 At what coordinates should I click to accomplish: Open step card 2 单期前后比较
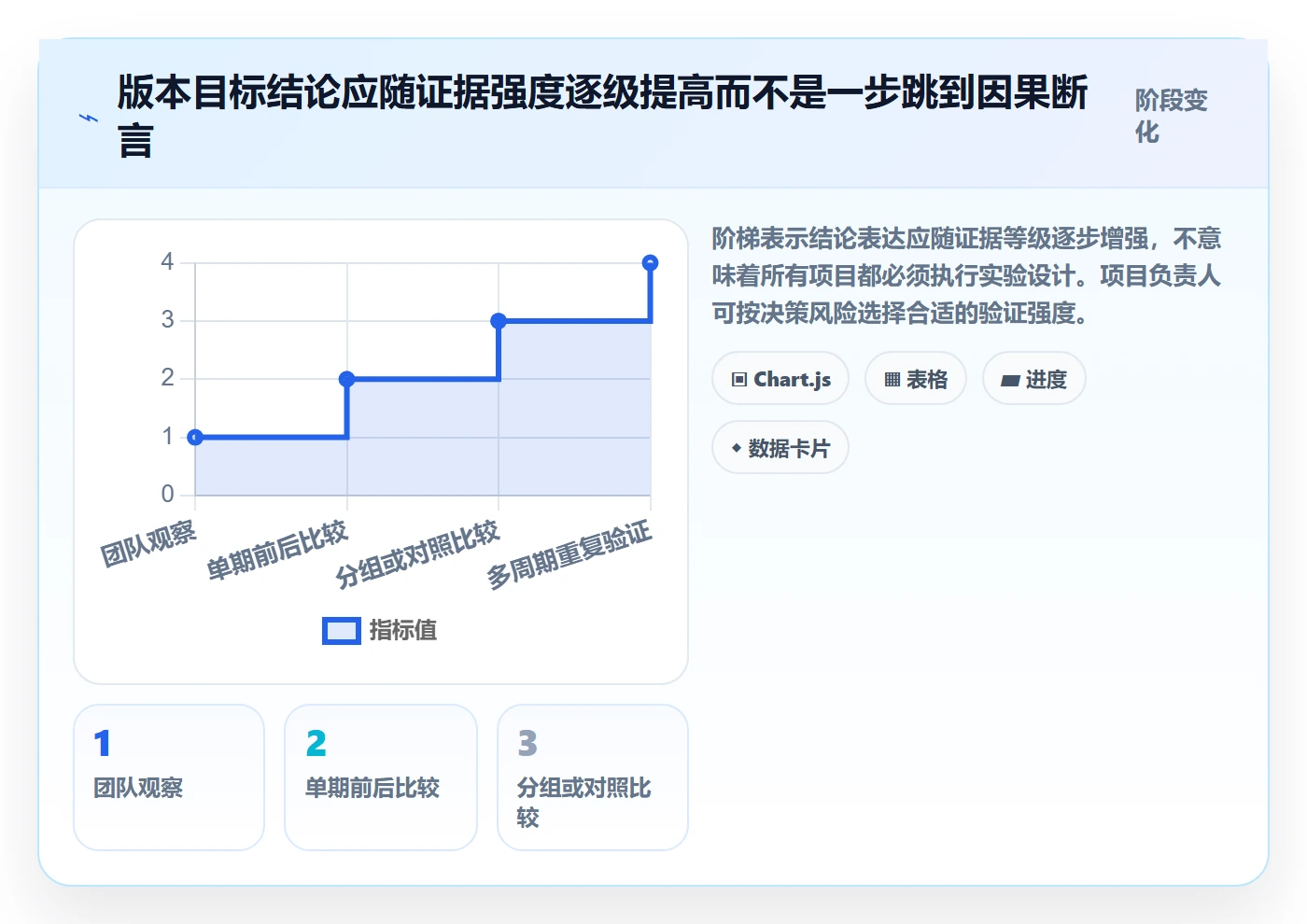point(381,777)
